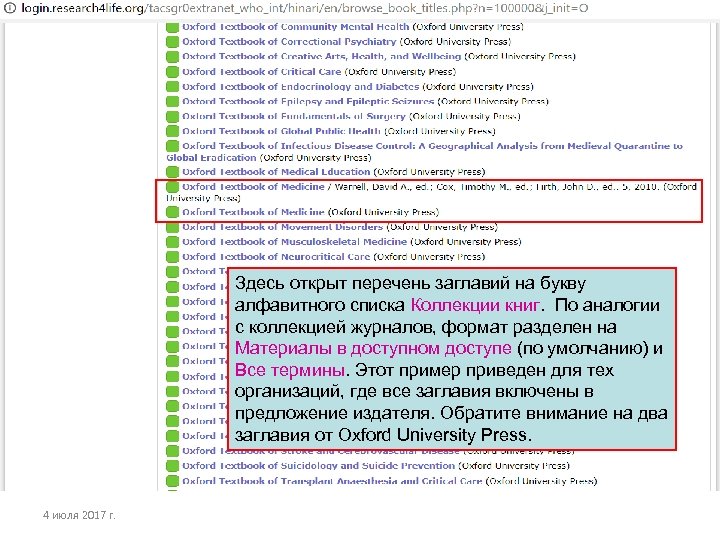Click the login.research4life.org URL in address bar
720x540 pixels.
[x=304, y=8]
